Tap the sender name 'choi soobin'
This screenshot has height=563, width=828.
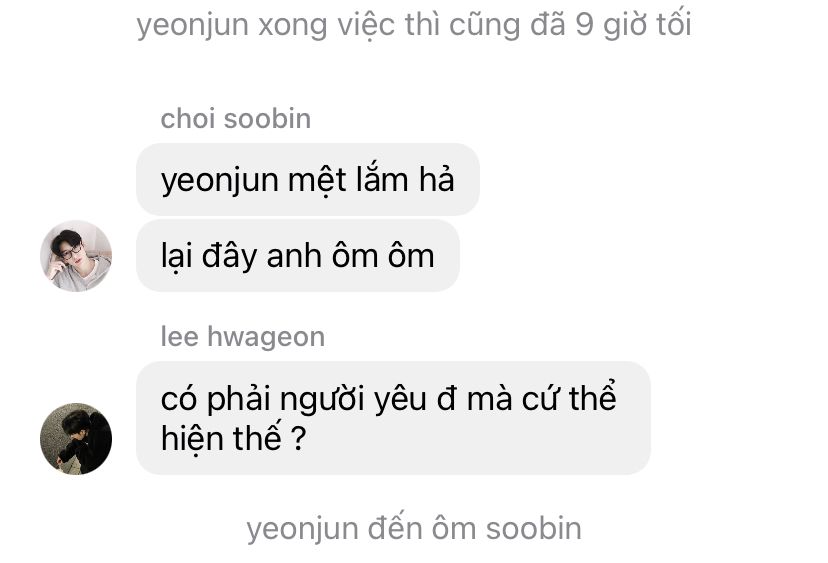236,118
